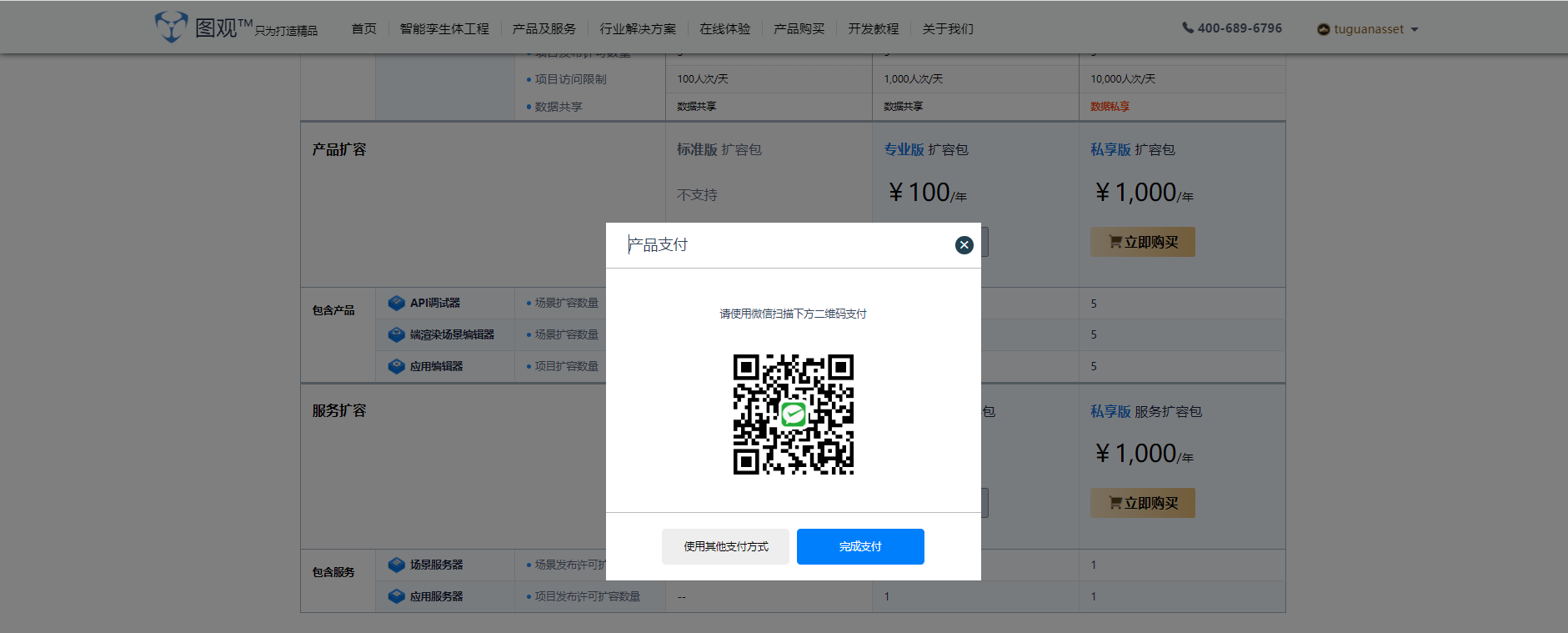Click 不支持 under 标准版 扩容包
Image resolution: width=1568 pixels, height=633 pixels.
click(697, 194)
